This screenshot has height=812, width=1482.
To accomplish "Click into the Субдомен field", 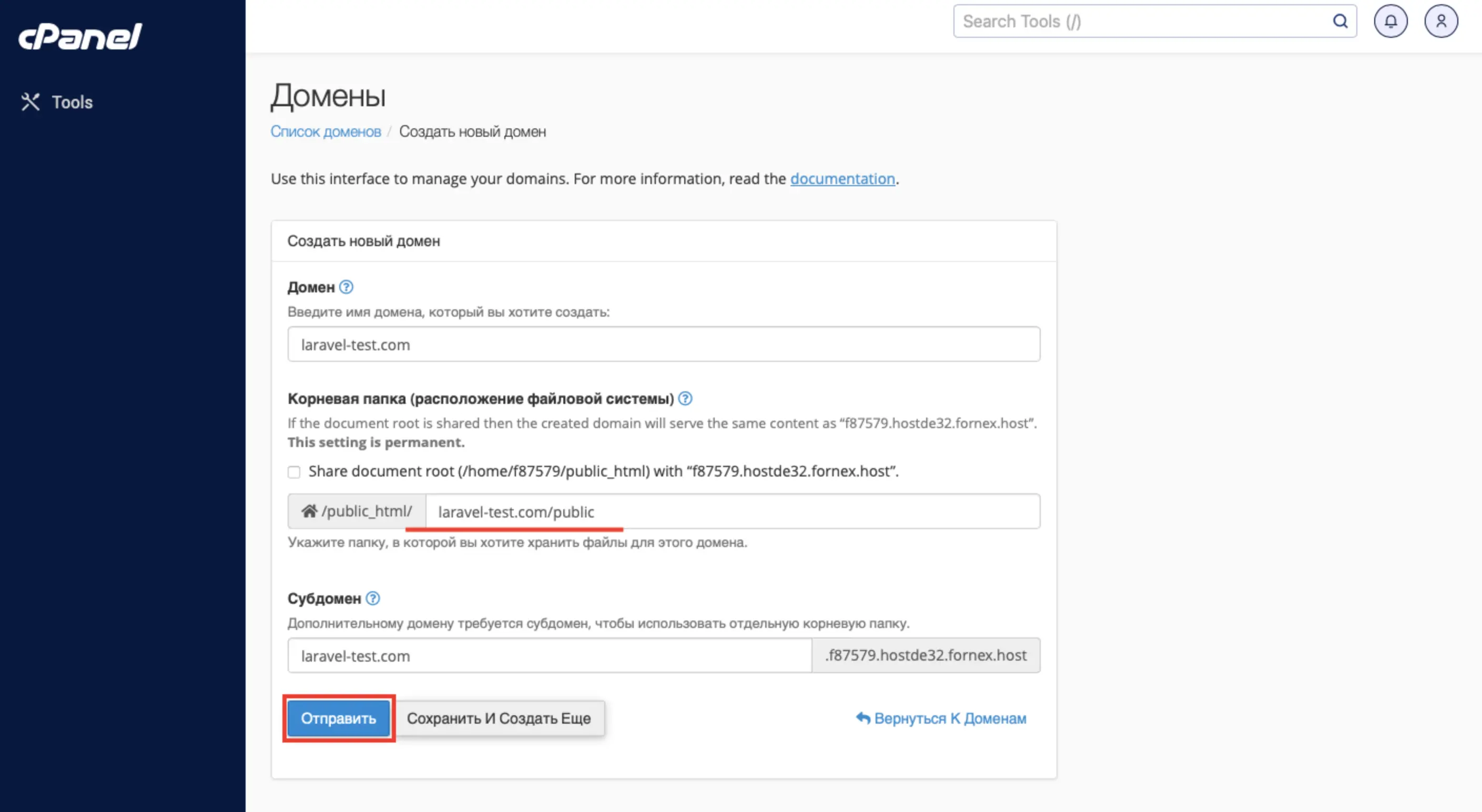I will click(550, 655).
